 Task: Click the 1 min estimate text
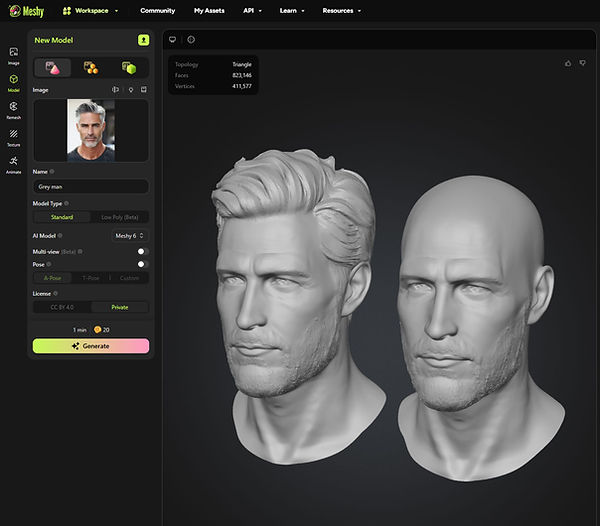coord(80,330)
